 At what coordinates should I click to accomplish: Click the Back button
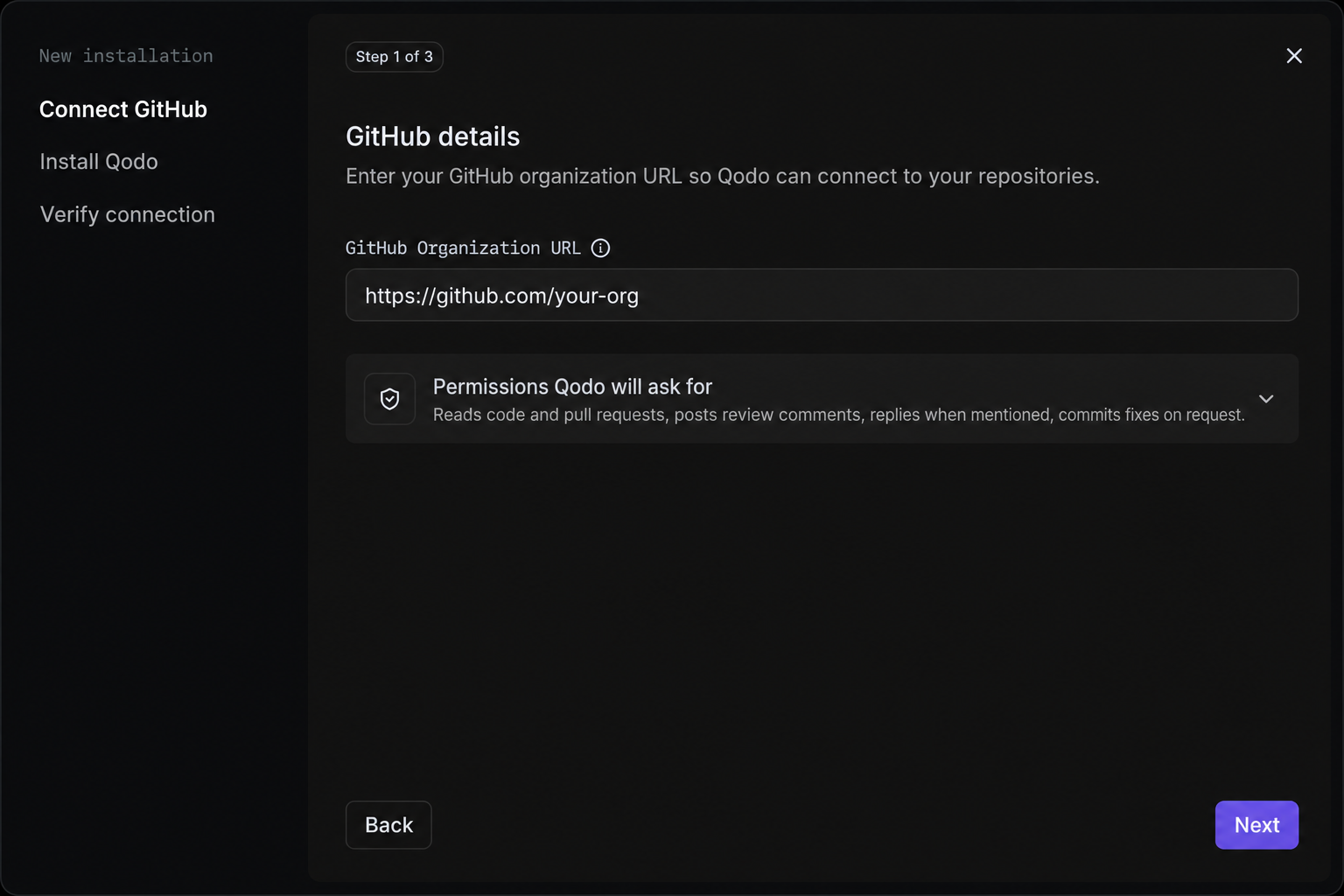tap(388, 825)
